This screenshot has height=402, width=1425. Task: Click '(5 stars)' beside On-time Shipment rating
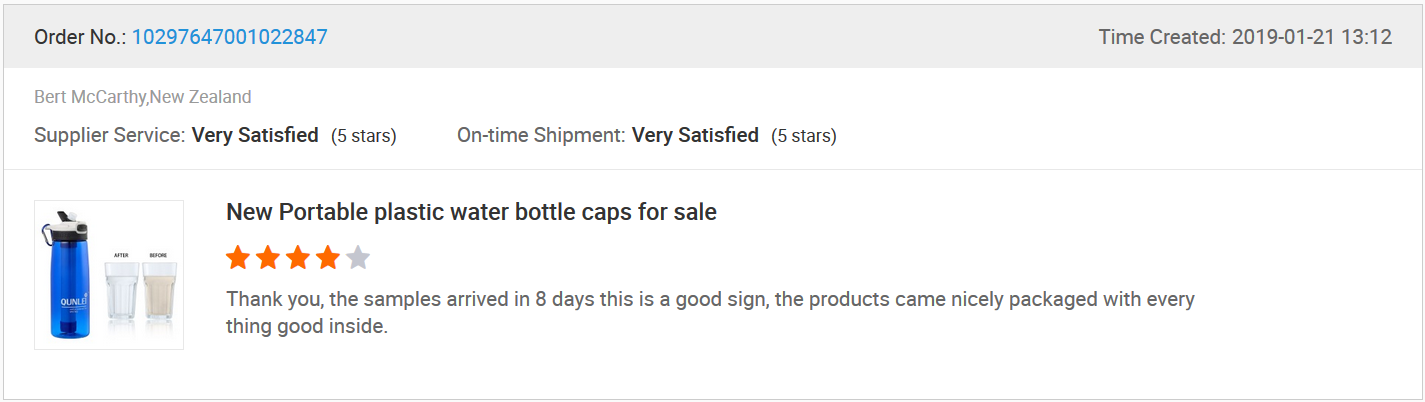[x=804, y=136]
